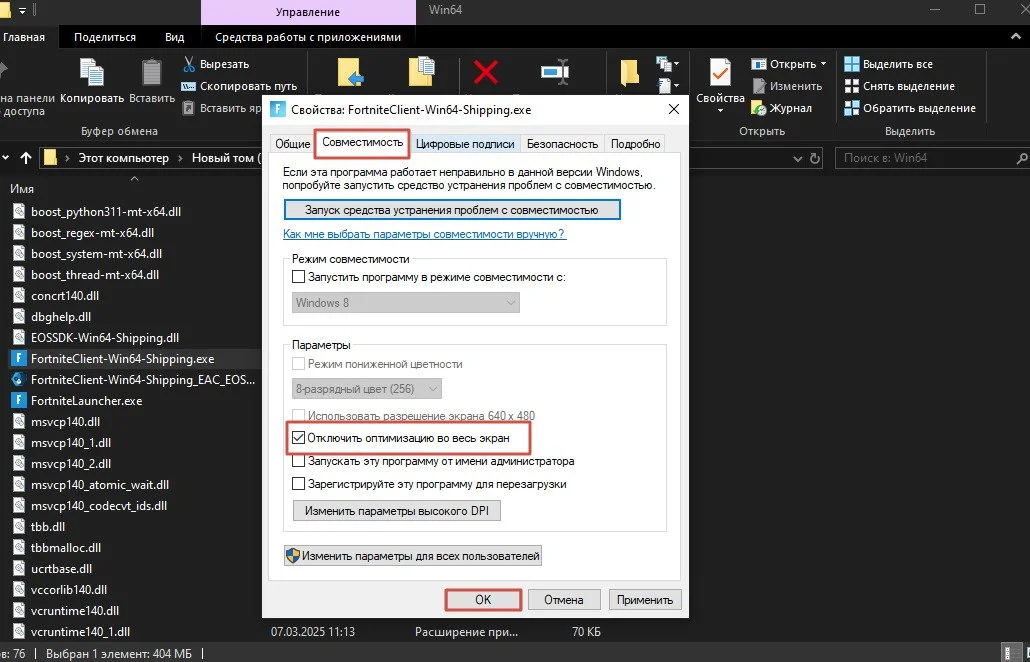
Task: Toggle the 640 x 480 resolution checkbox
Action: [x=298, y=416]
